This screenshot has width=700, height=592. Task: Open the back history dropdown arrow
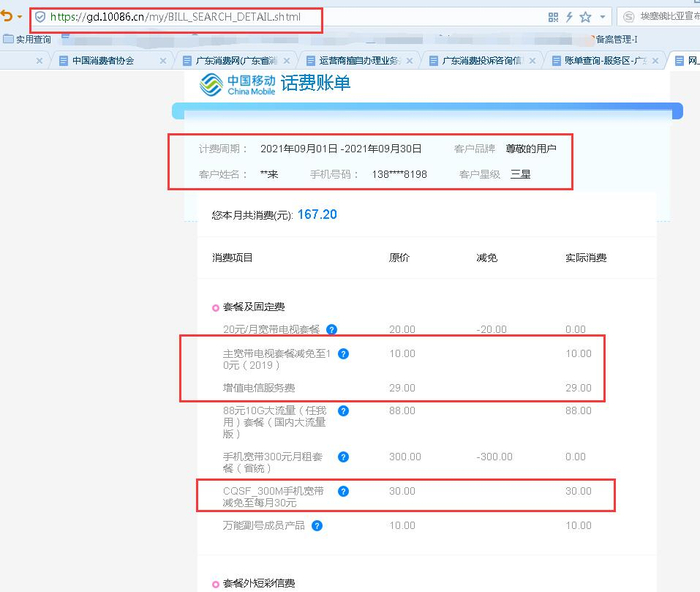(19, 17)
